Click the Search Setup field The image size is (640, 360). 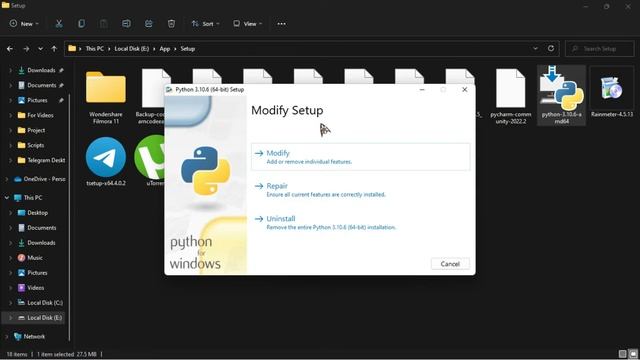(x=600, y=49)
